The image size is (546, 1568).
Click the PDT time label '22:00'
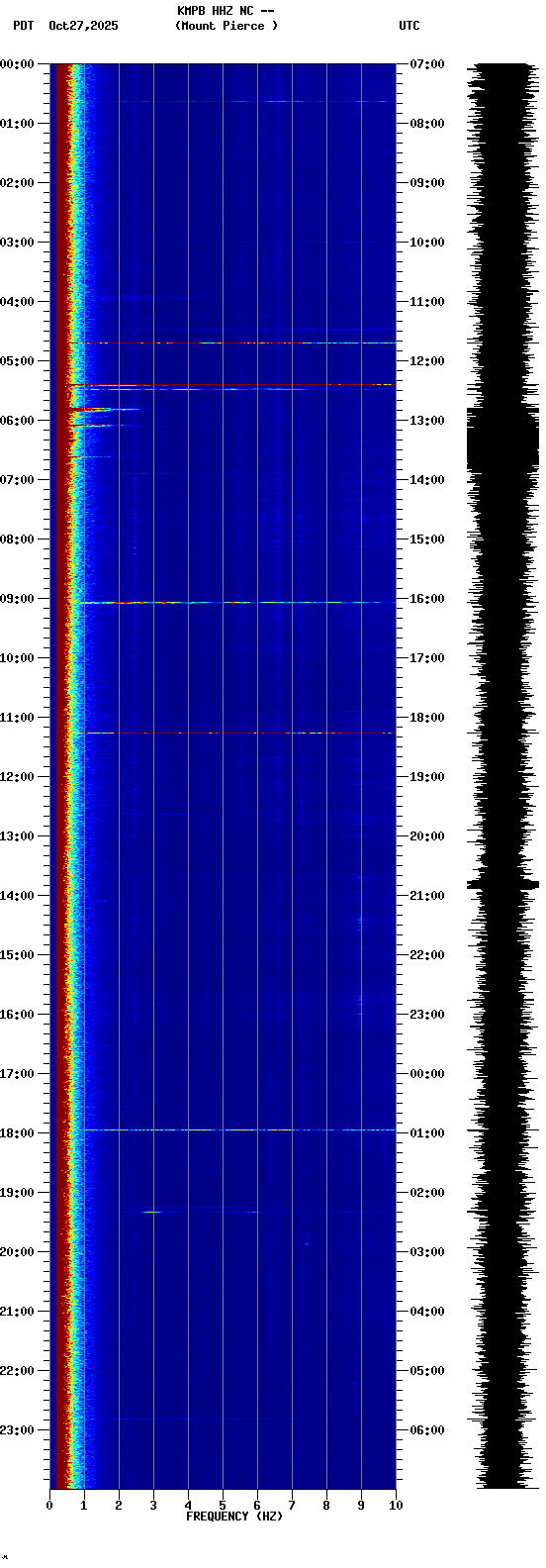pyautogui.click(x=18, y=1371)
